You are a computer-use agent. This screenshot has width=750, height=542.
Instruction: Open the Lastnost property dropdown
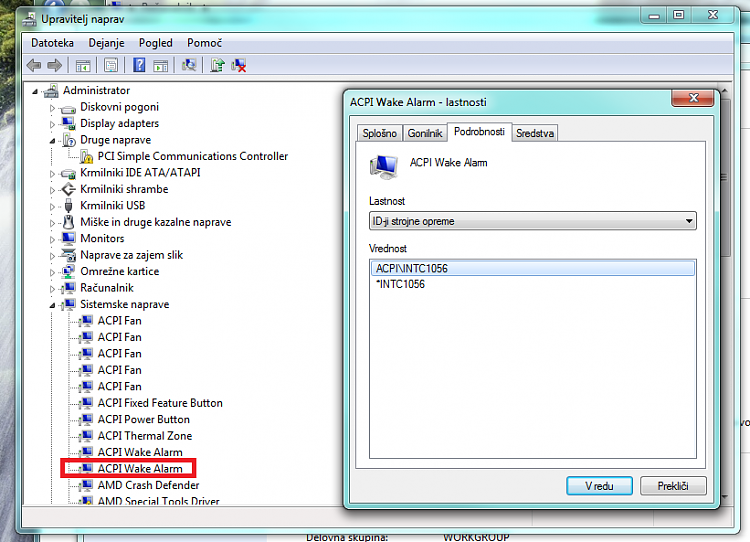[532, 221]
